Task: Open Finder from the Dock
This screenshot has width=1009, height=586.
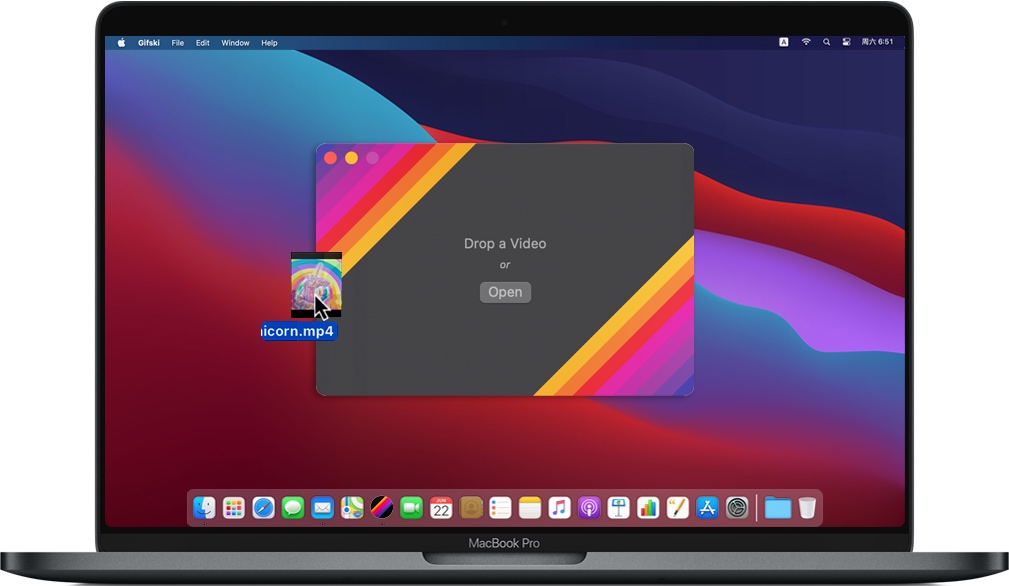Action: point(205,508)
